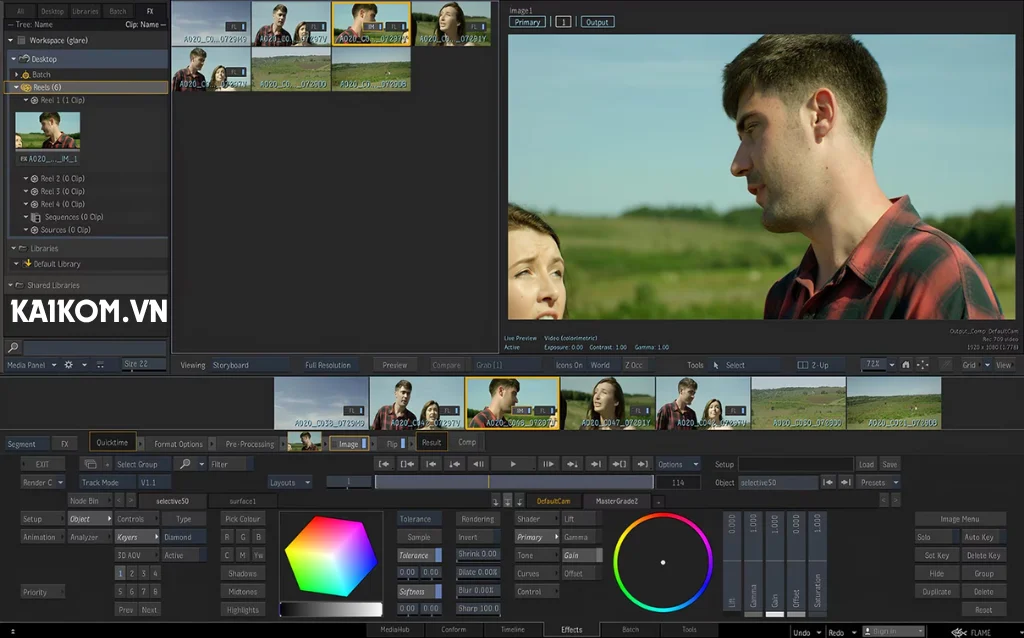Screen dimensions: 1024x638
Task: Click the stacked frames icon beside Select Group
Action: (91, 464)
